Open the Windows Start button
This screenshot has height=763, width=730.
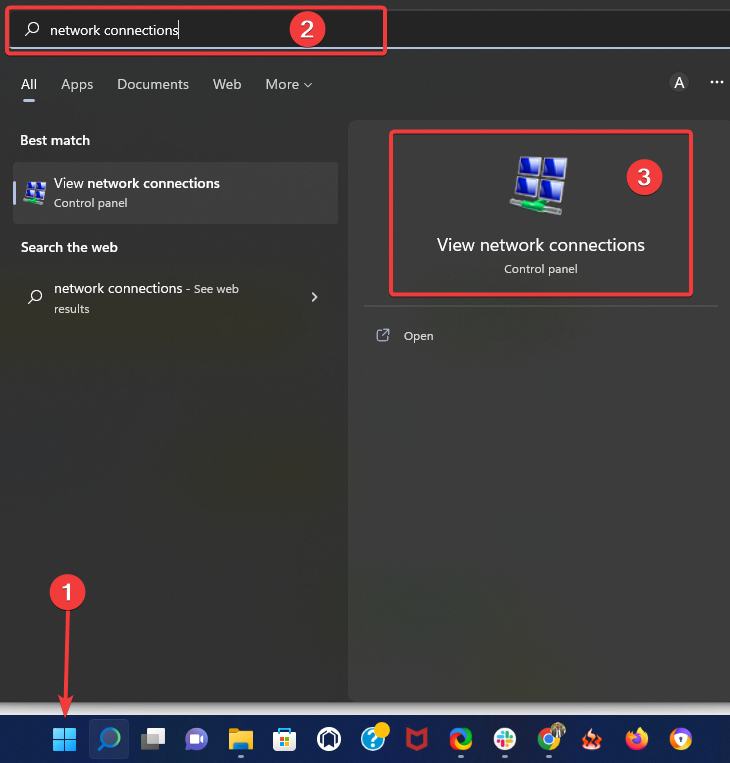pyautogui.click(x=64, y=739)
